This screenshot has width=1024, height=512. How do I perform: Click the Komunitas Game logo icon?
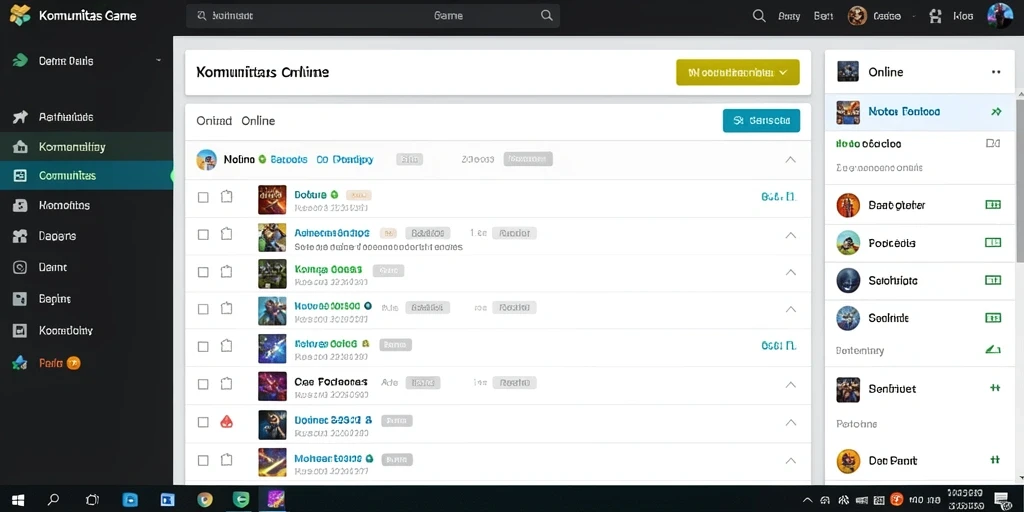click(20, 16)
